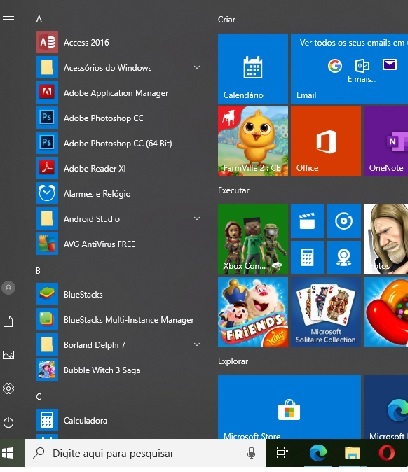
Task: Click letter A group header
Action: [x=39, y=19]
